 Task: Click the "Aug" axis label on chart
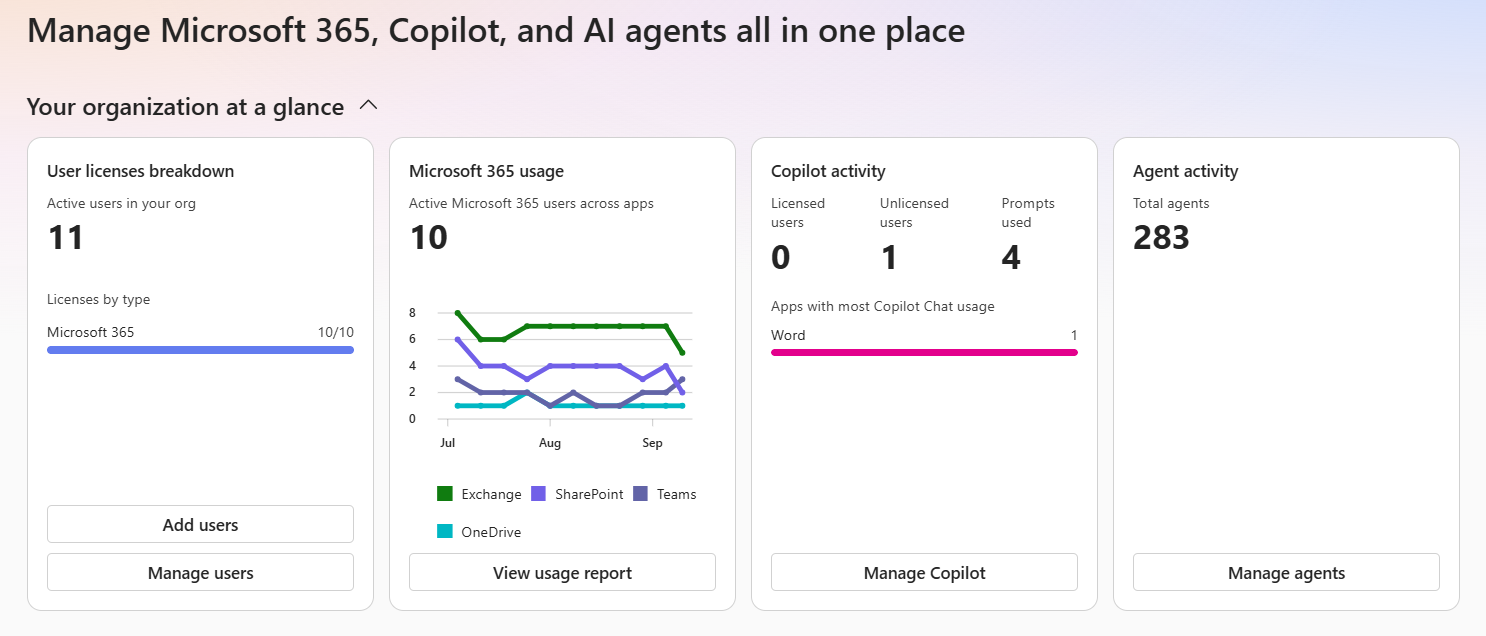550,443
